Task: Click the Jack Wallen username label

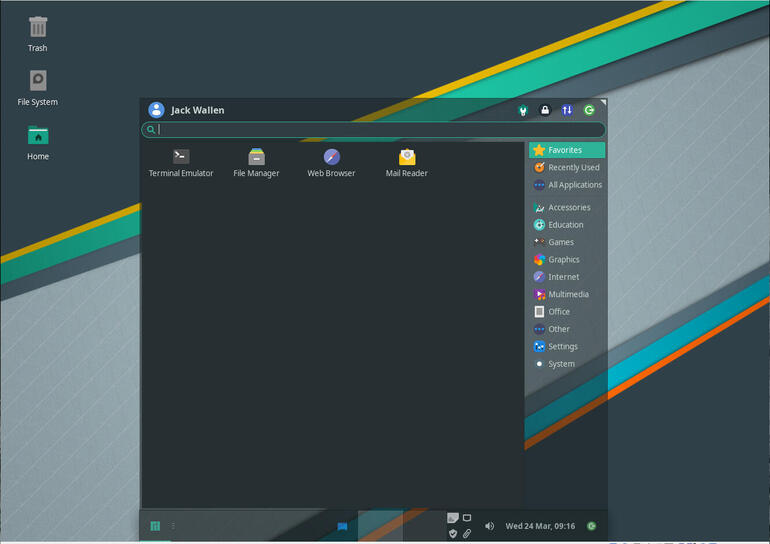Action: tap(197, 110)
